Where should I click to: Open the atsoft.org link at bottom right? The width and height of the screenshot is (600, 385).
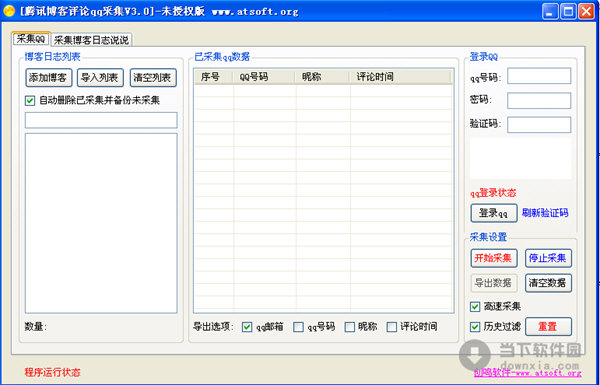click(x=527, y=372)
